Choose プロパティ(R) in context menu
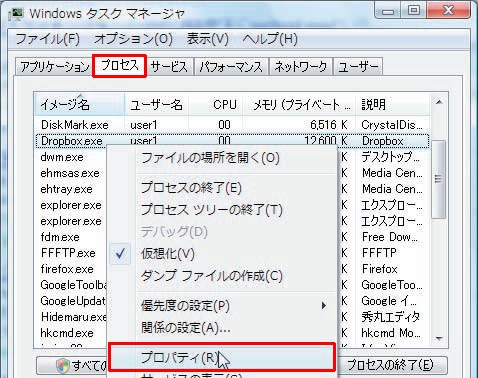The height and width of the screenshot is (378, 478). pos(221,358)
